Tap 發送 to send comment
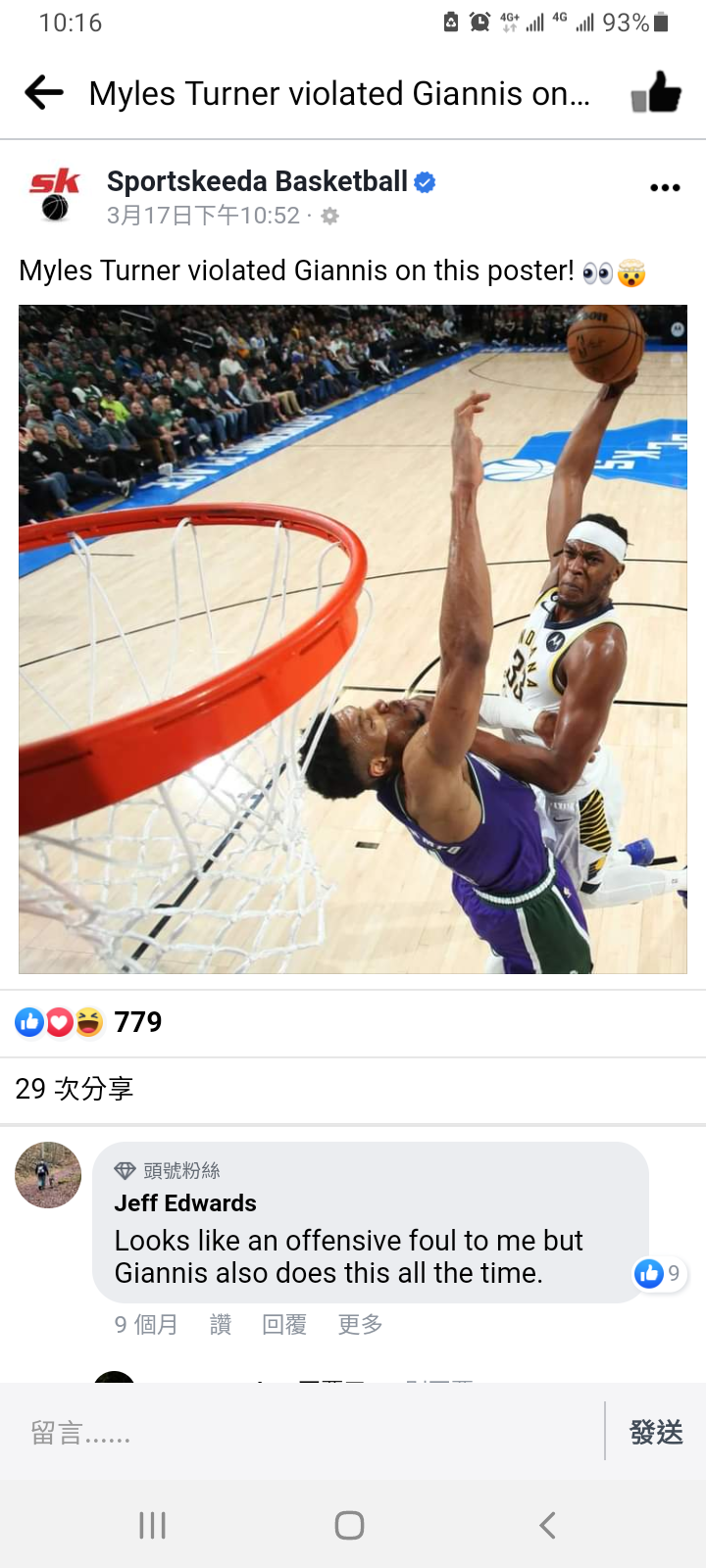 point(656,1433)
